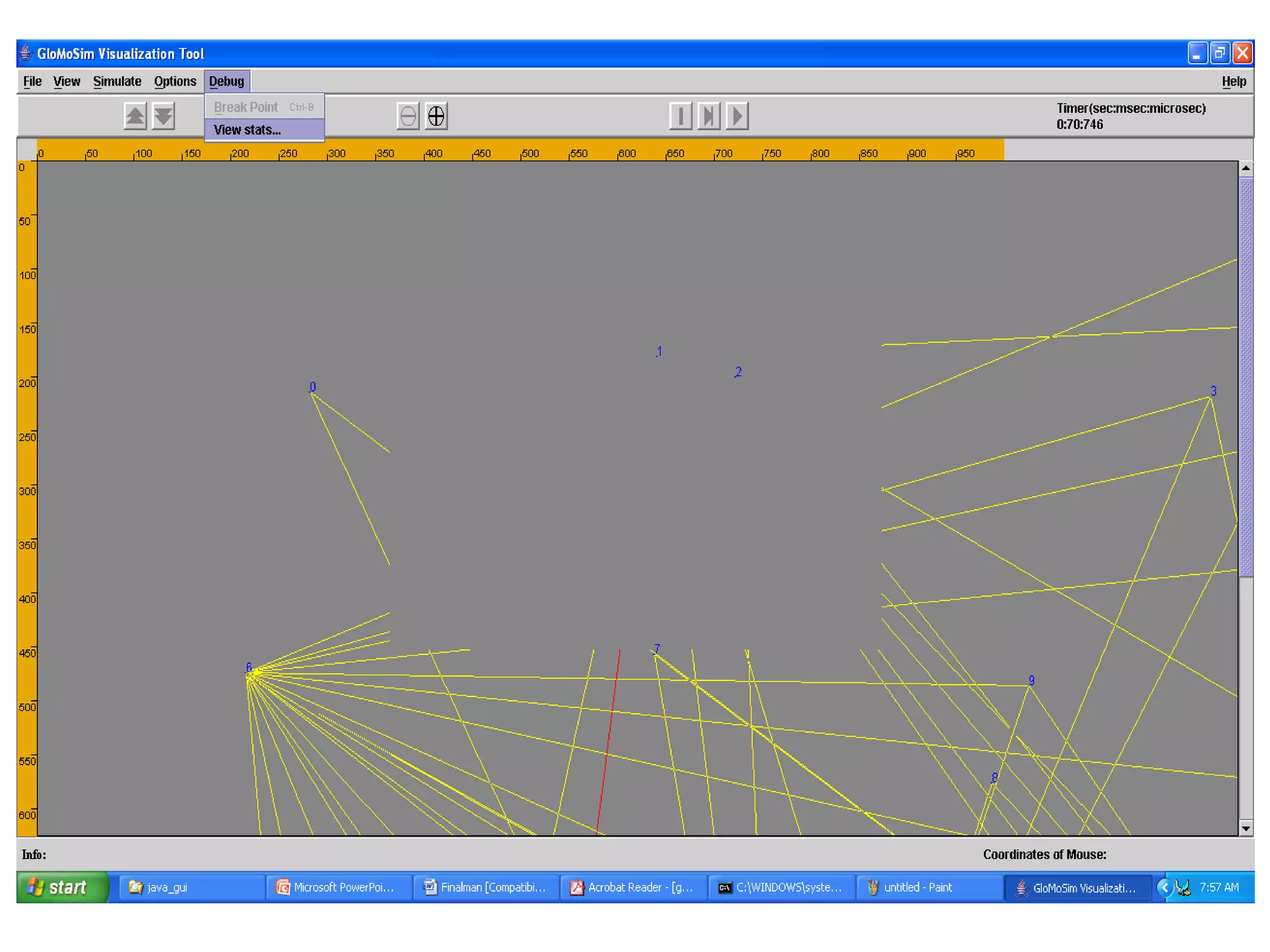Click the down arrow toolbar icon
The image size is (1270, 952).
click(163, 116)
